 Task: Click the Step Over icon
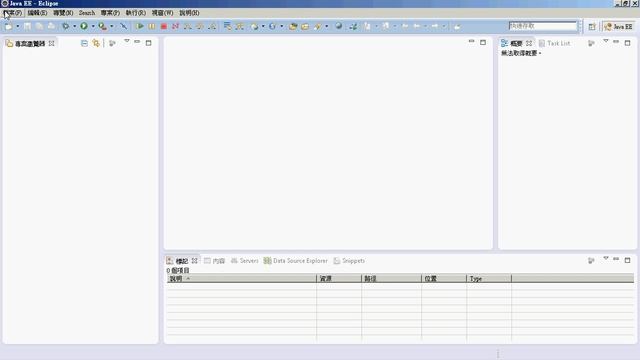coord(200,27)
